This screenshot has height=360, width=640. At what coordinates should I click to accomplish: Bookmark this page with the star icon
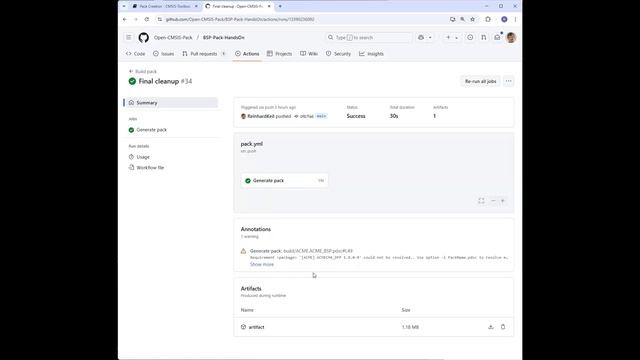click(x=472, y=19)
